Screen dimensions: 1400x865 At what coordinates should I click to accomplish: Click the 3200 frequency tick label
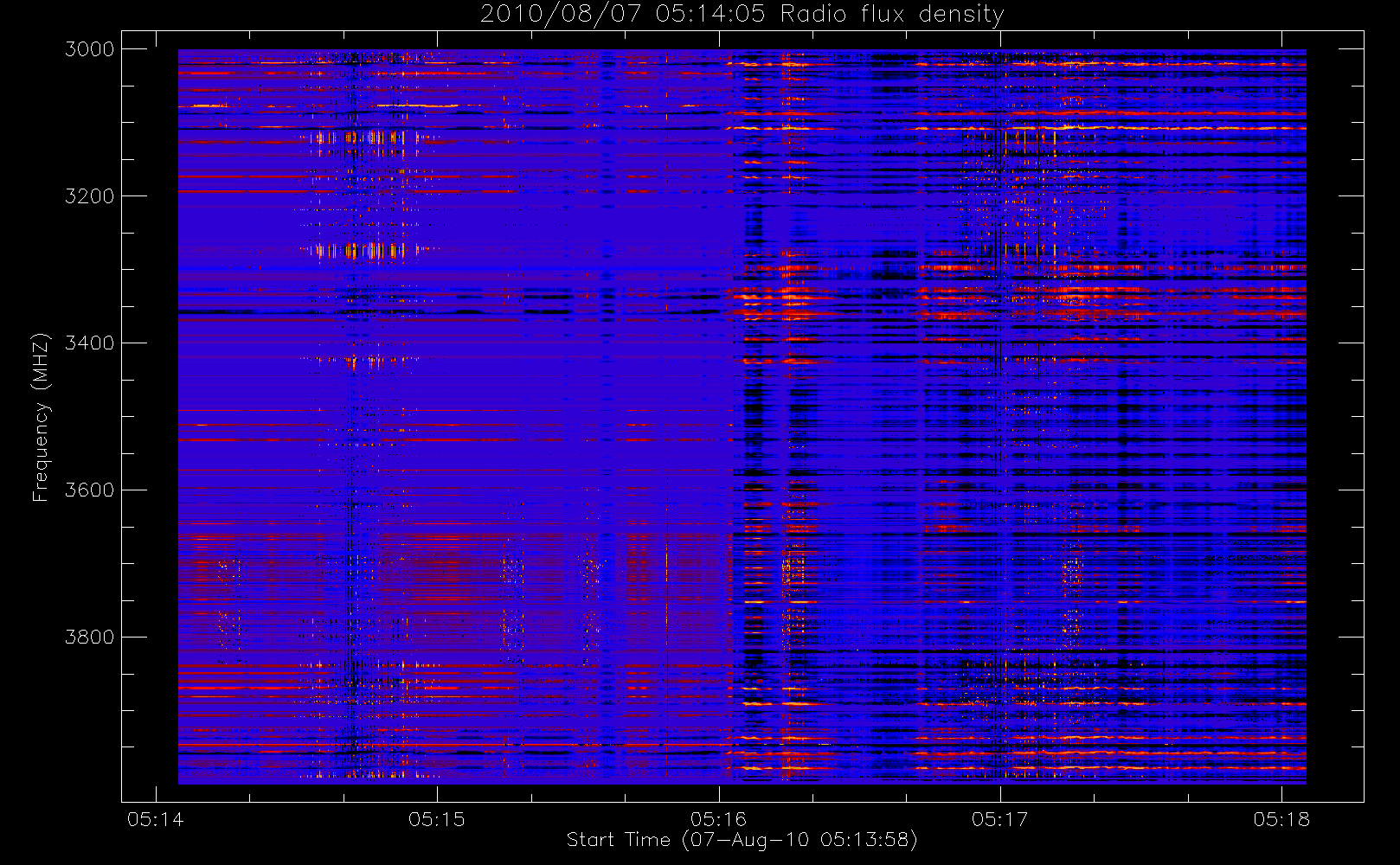coord(90,196)
